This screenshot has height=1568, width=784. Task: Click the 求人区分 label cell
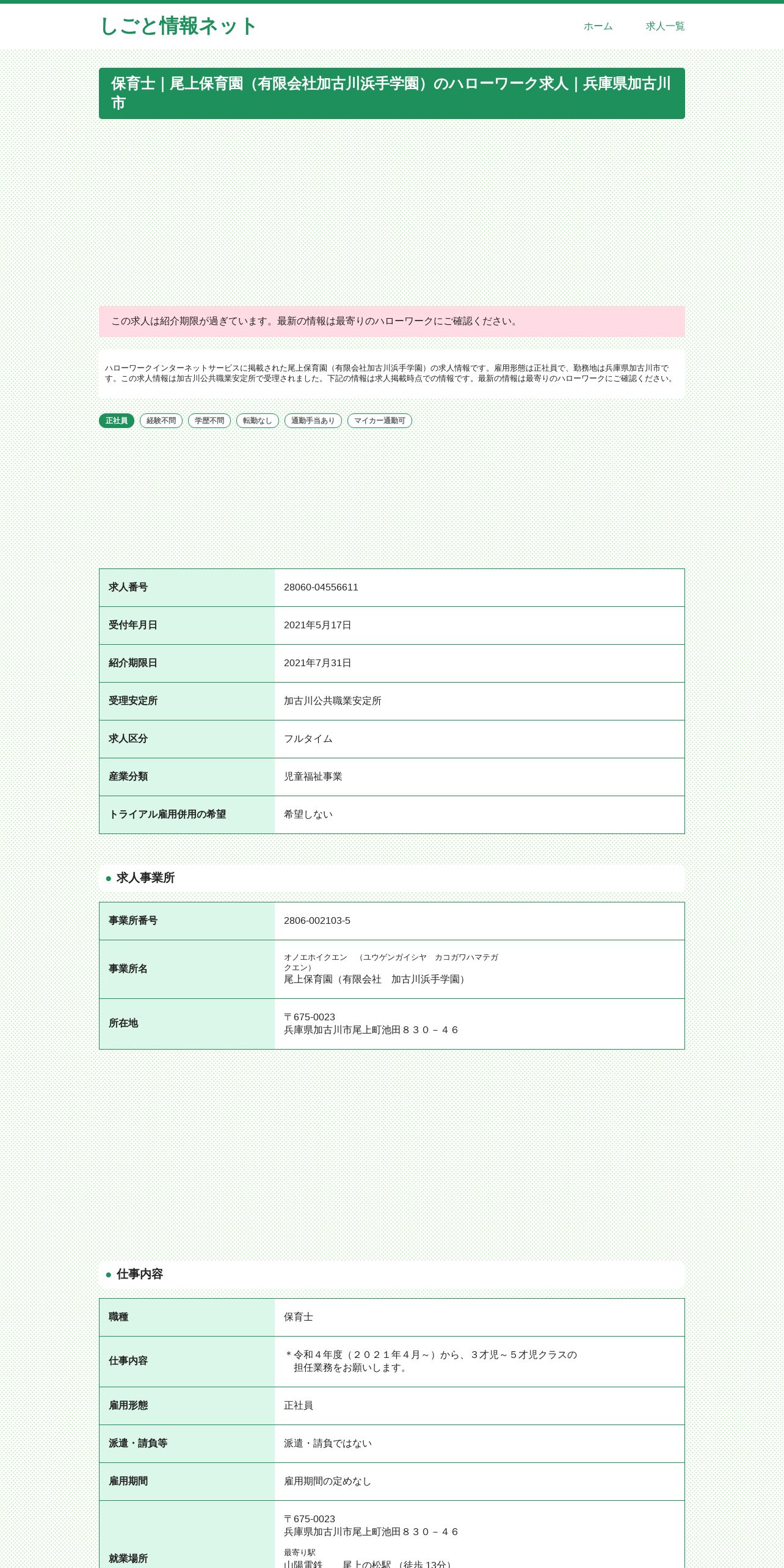[x=187, y=739]
